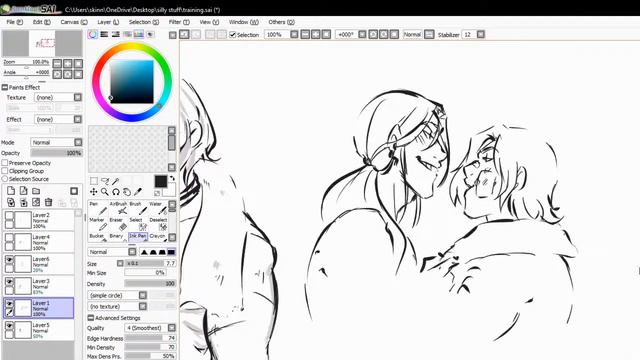Select the Ink Pen tool
Screen dimensions: 640x360
coord(138,237)
